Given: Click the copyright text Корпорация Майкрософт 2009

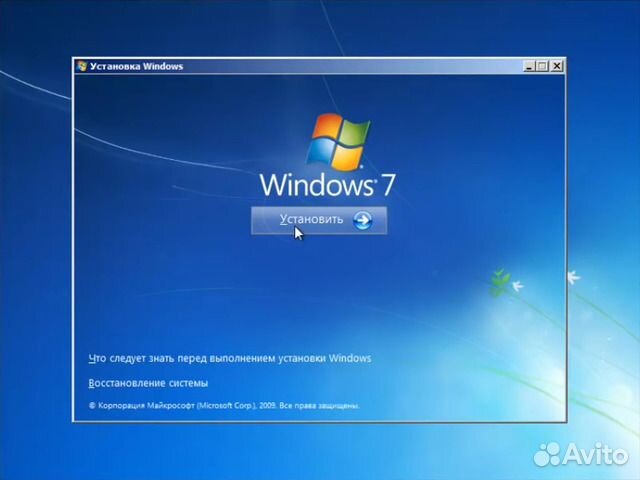Looking at the screenshot, I should 224,406.
